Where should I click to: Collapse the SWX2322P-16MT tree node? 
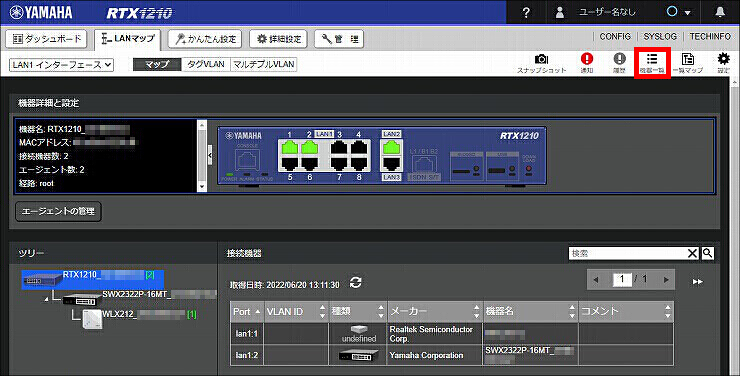(x=46, y=299)
